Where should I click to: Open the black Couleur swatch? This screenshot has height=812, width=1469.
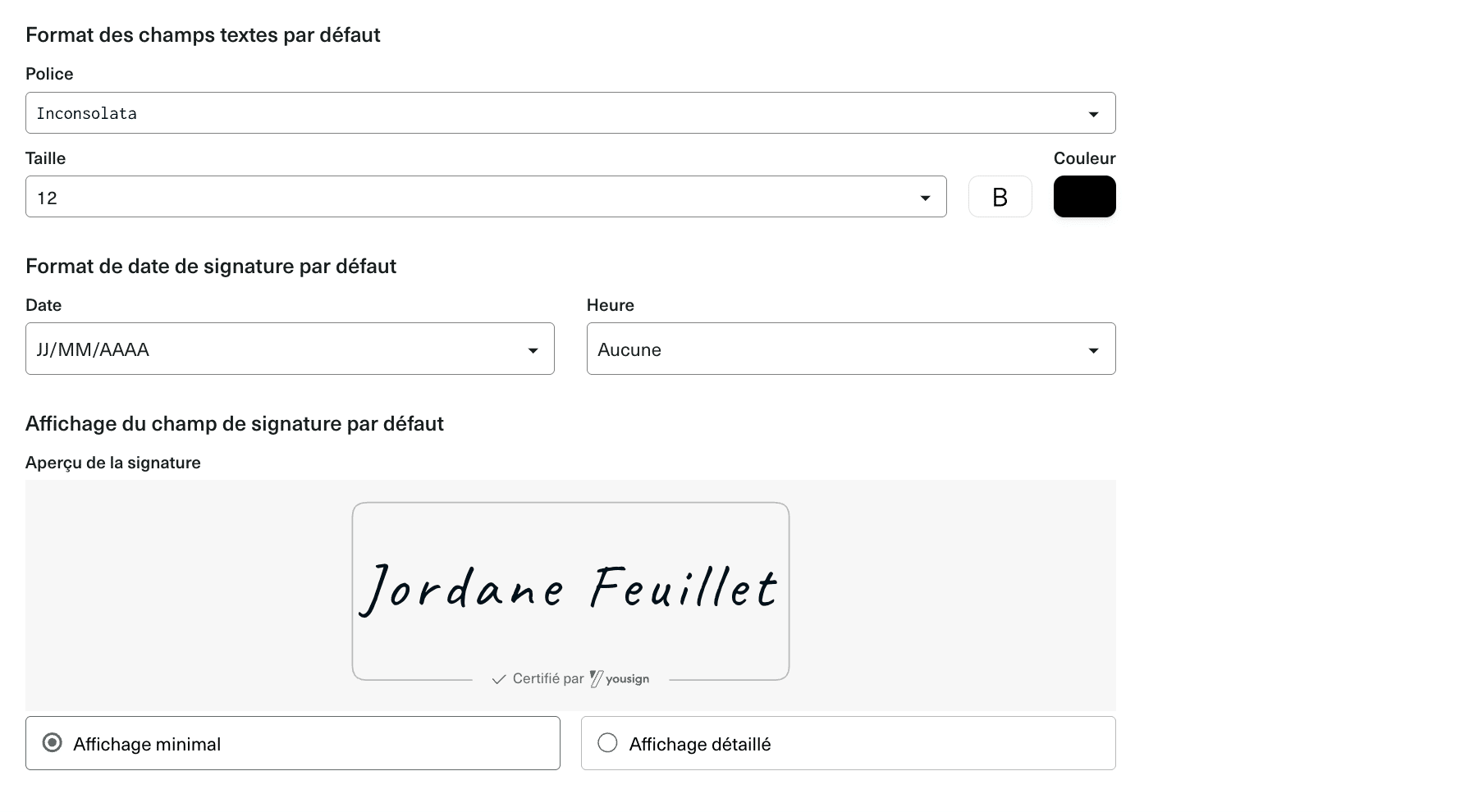tap(1084, 197)
